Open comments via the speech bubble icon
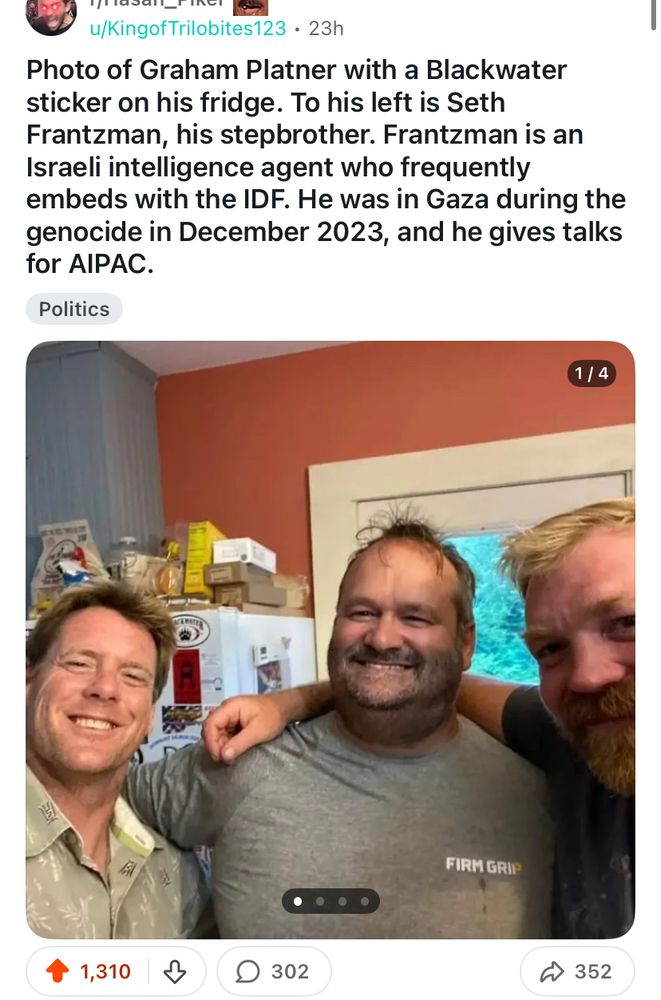The height and width of the screenshot is (1000, 661). [x=248, y=971]
